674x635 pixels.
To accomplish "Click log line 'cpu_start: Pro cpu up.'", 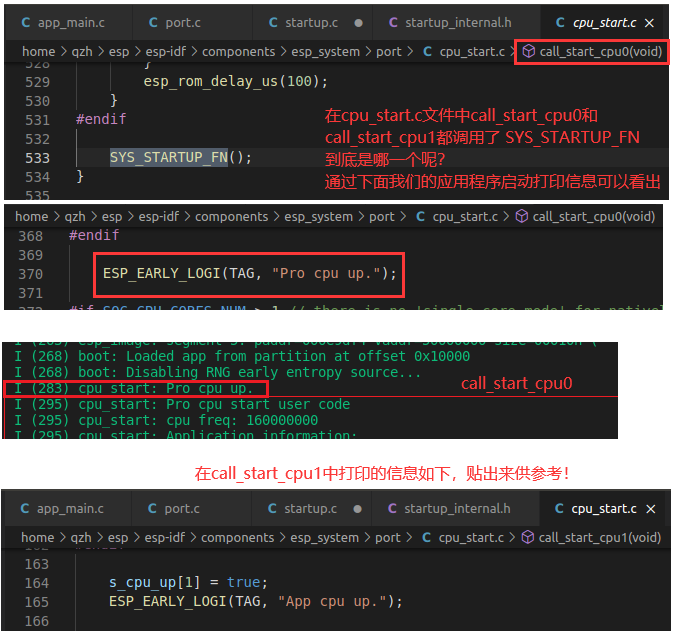I will click(x=134, y=389).
